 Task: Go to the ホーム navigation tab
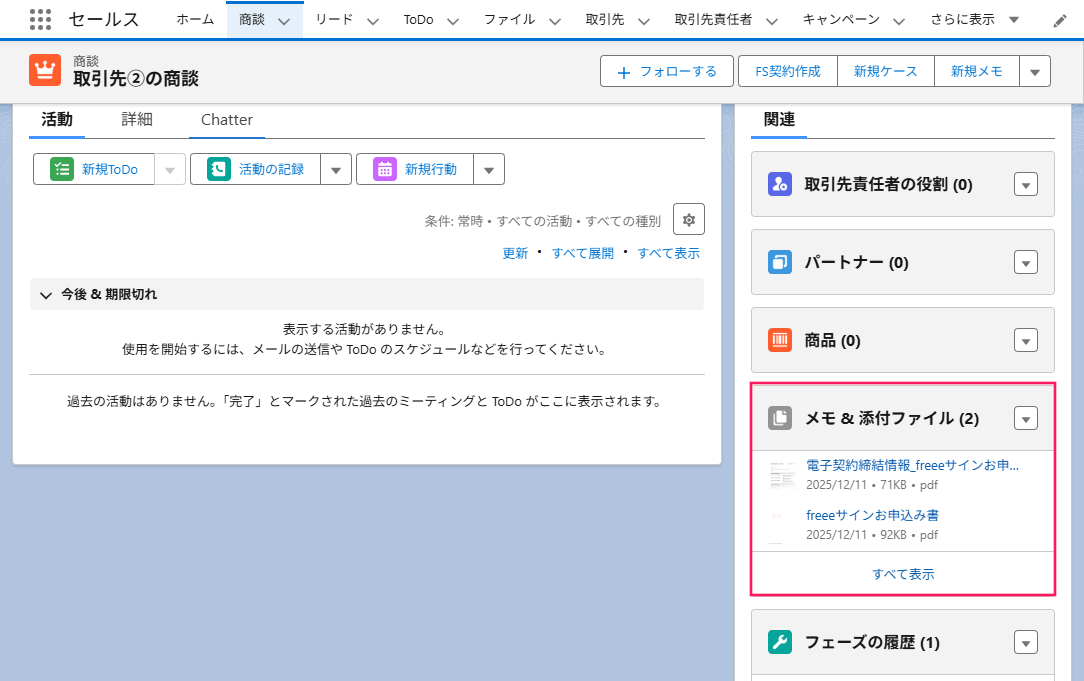point(195,19)
